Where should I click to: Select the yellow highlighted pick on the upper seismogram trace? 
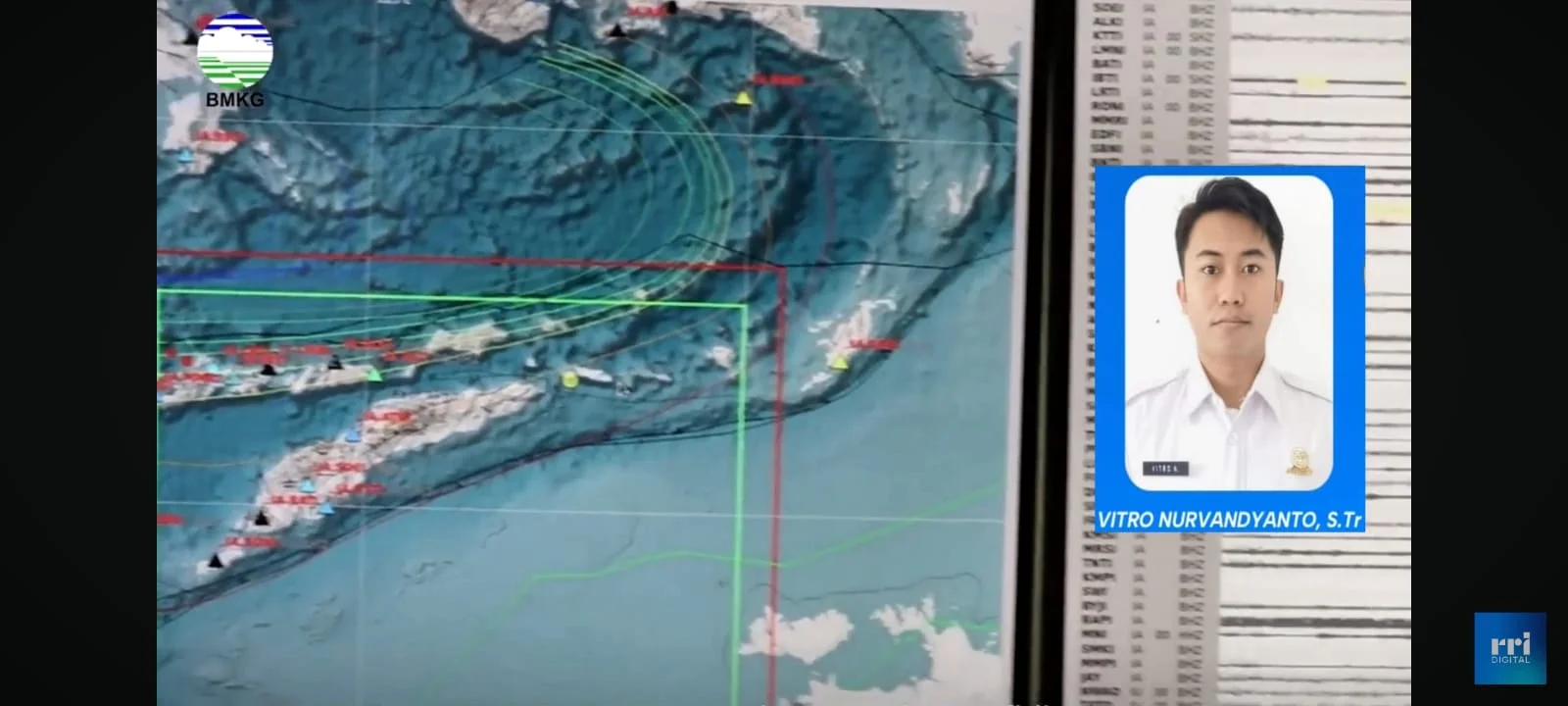tap(1312, 83)
